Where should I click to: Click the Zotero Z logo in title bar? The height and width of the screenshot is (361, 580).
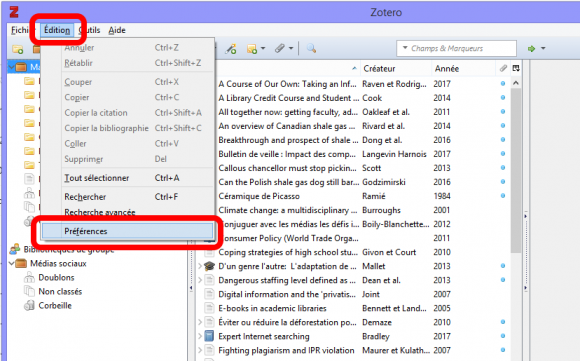click(x=14, y=12)
